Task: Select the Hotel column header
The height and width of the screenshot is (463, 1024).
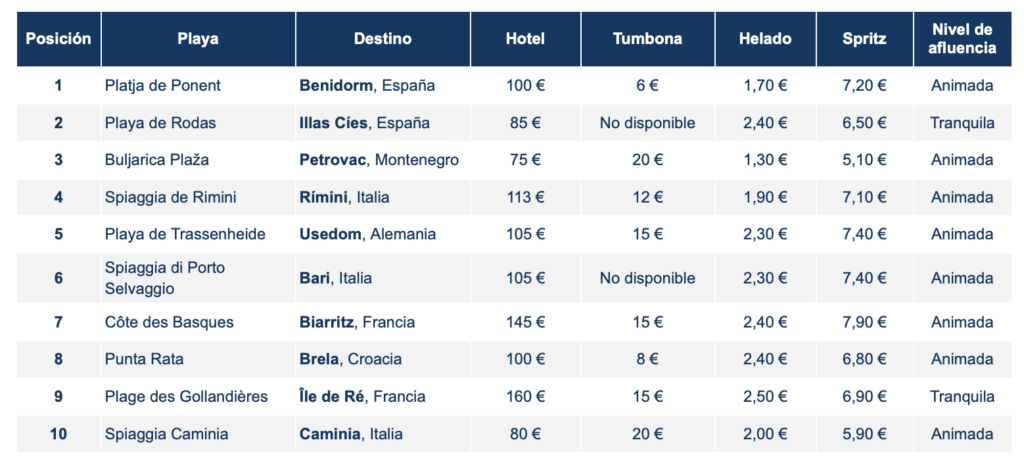Action: click(525, 39)
